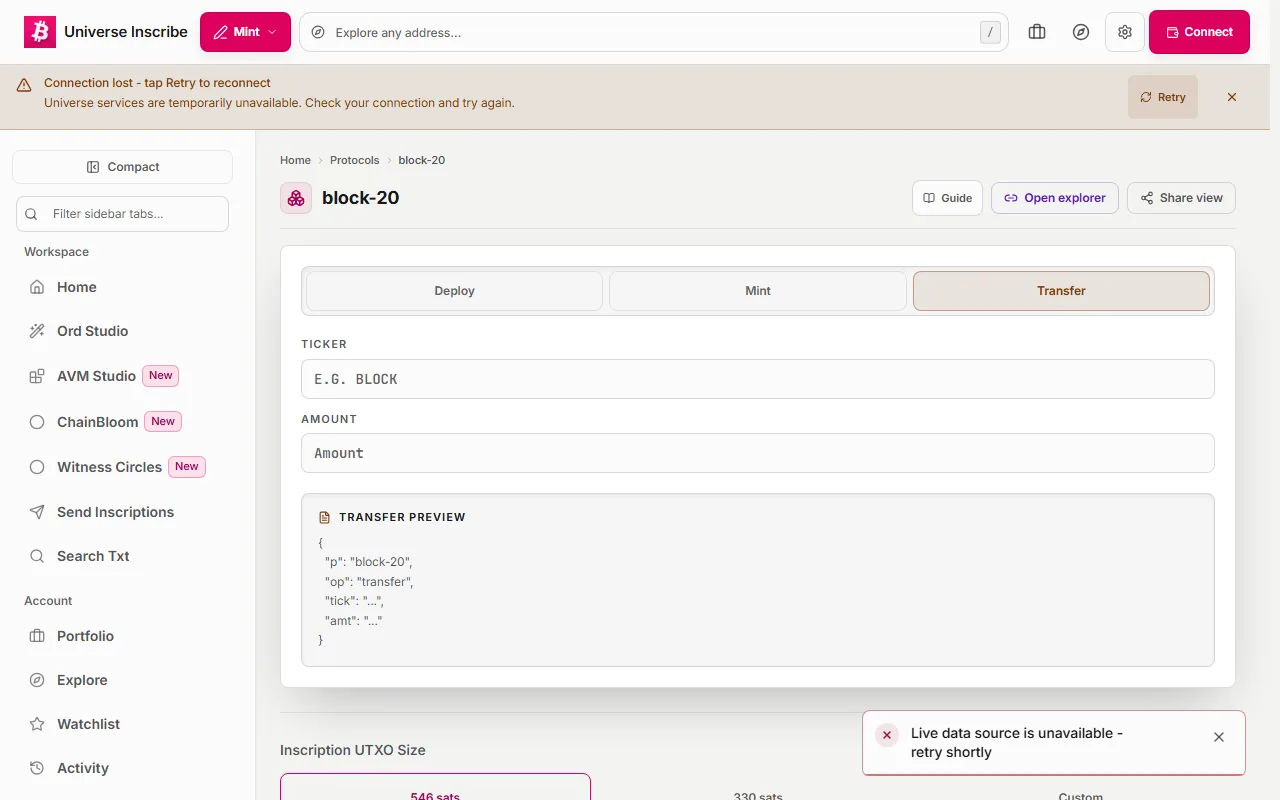Click the slash shortcut key hint

[990, 33]
